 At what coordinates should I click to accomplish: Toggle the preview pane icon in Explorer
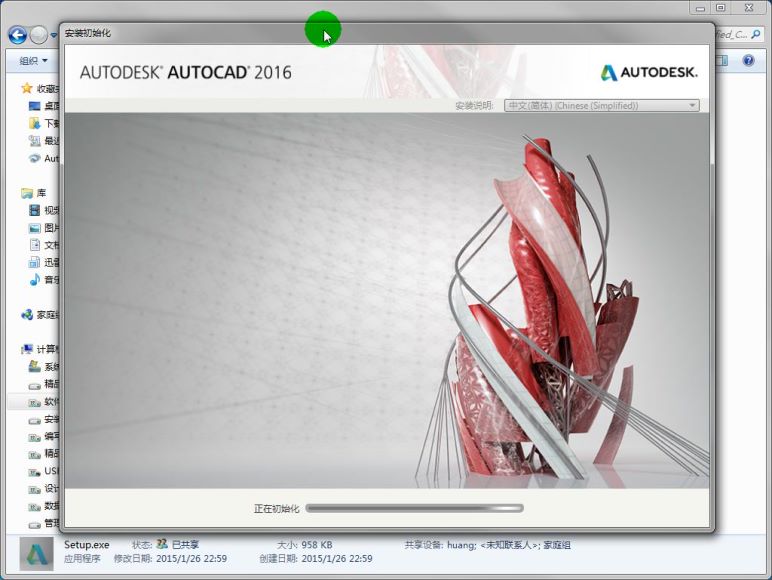[x=722, y=61]
